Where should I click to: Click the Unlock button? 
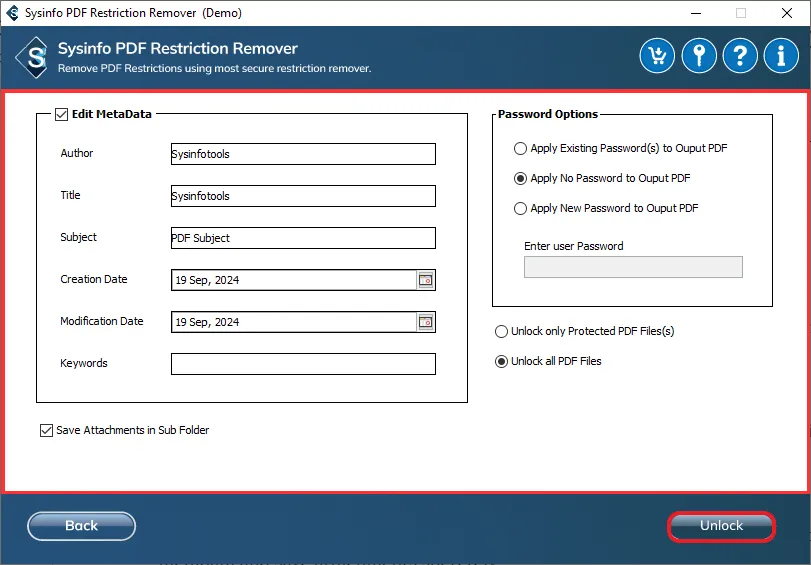click(x=722, y=526)
